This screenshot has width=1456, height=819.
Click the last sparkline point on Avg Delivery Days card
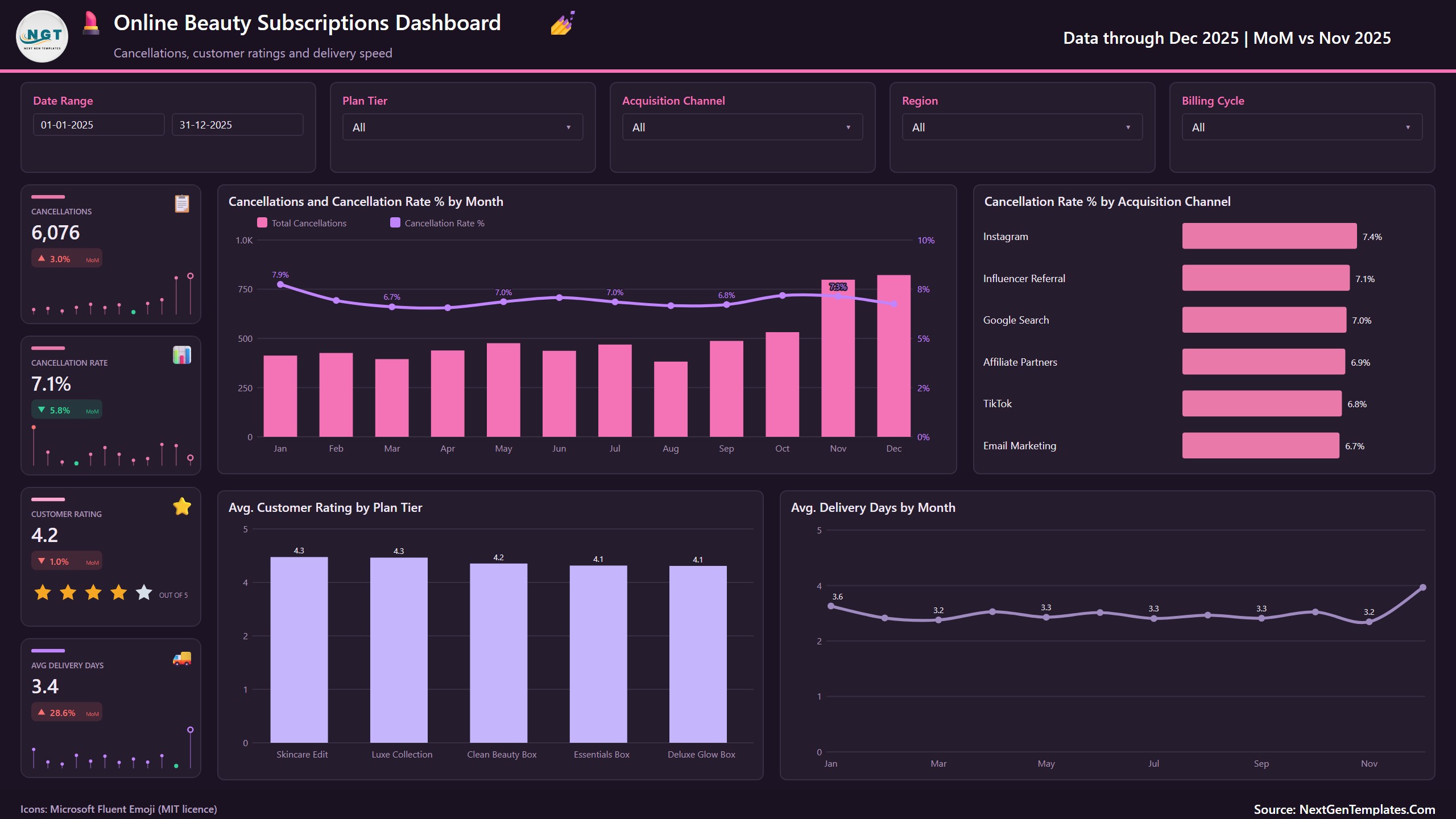point(191,730)
